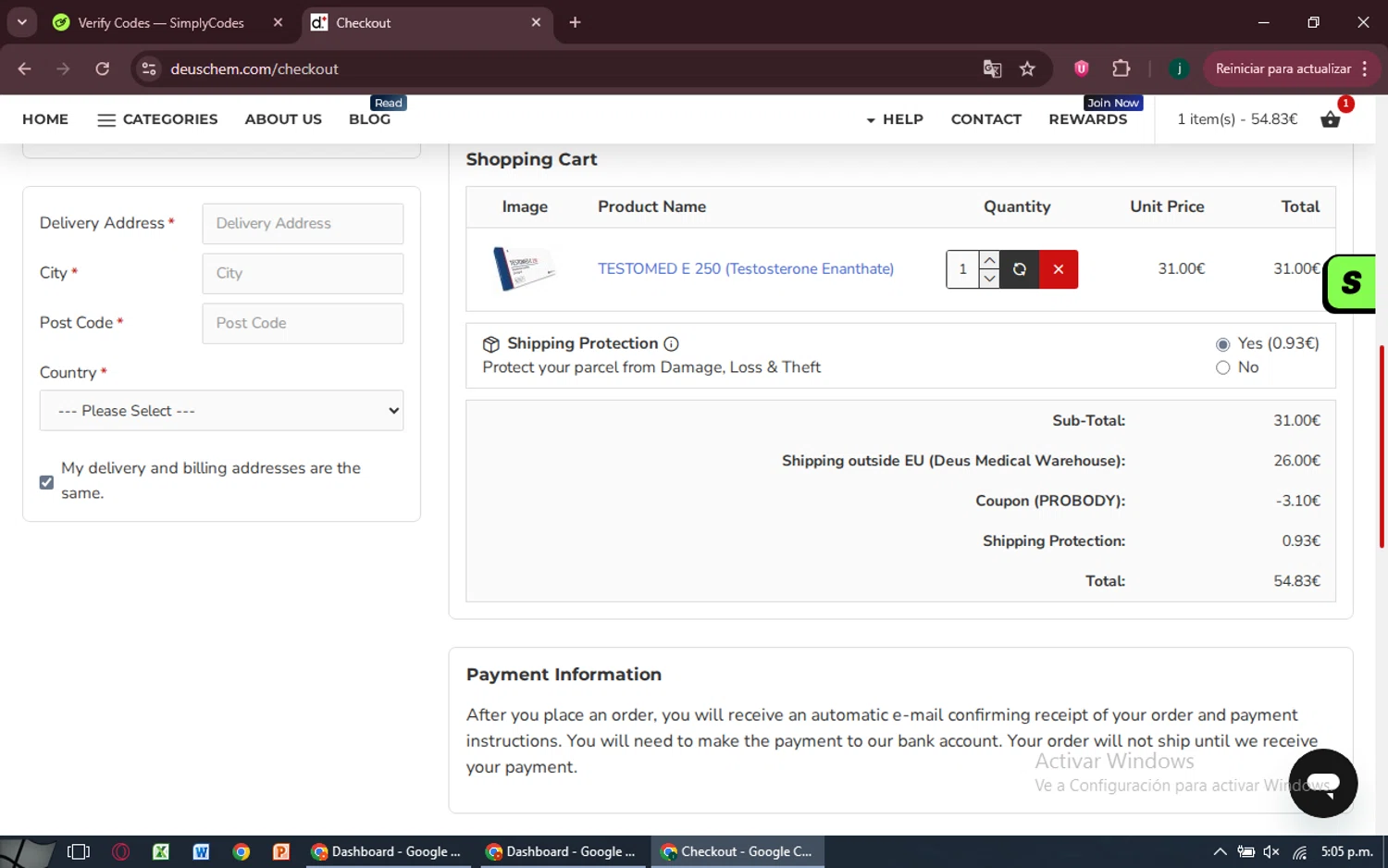1388x868 pixels.
Task: Select No shipping protection
Action: [1223, 368]
